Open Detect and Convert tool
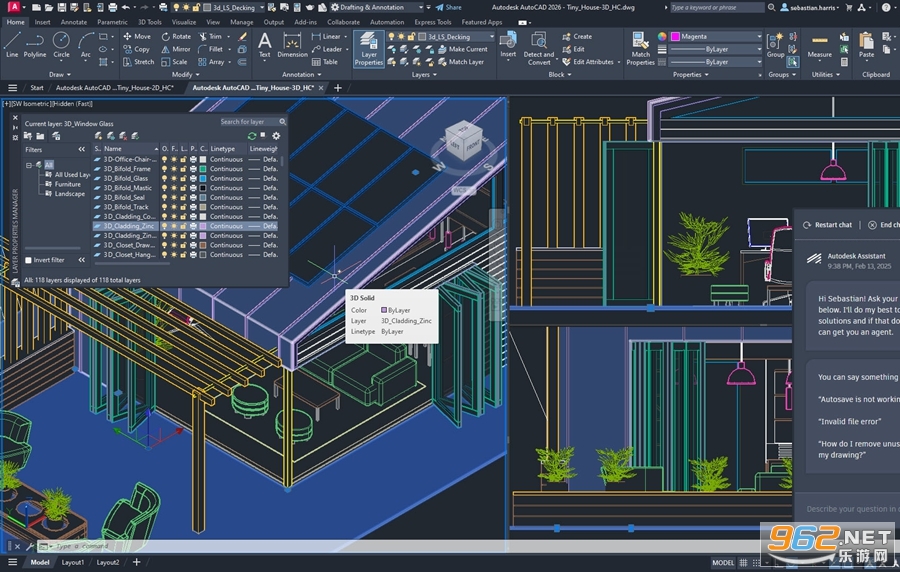Viewport: 900px width, 572px height. pos(538,49)
